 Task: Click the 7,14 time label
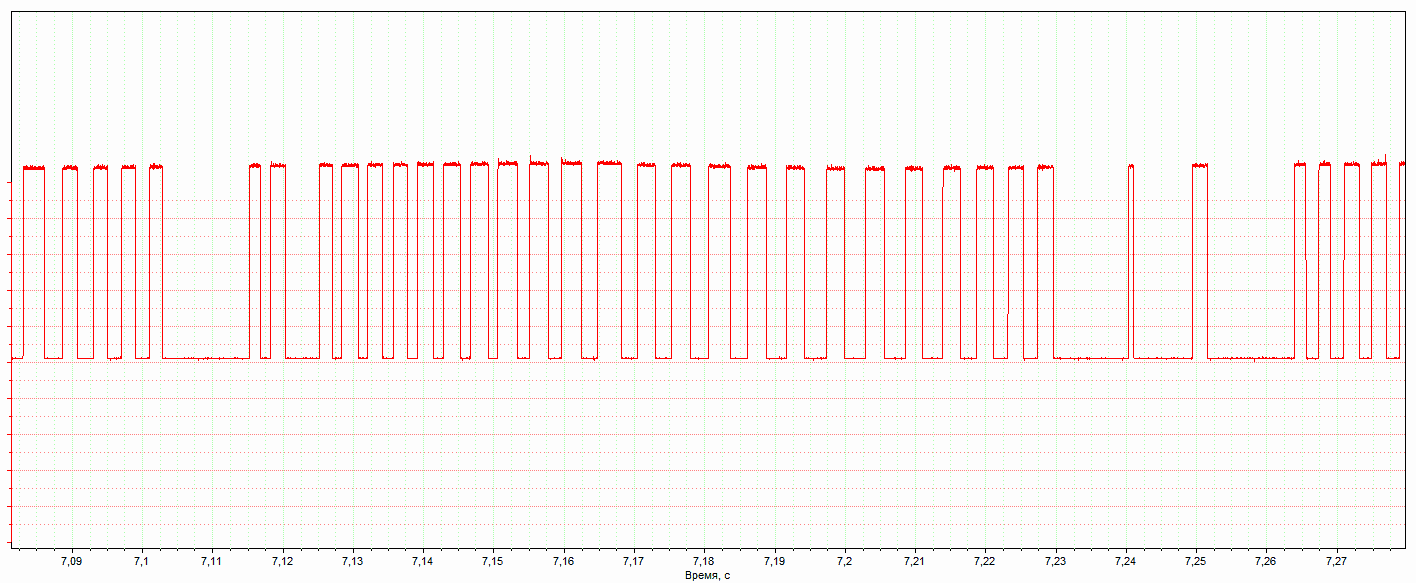422,563
